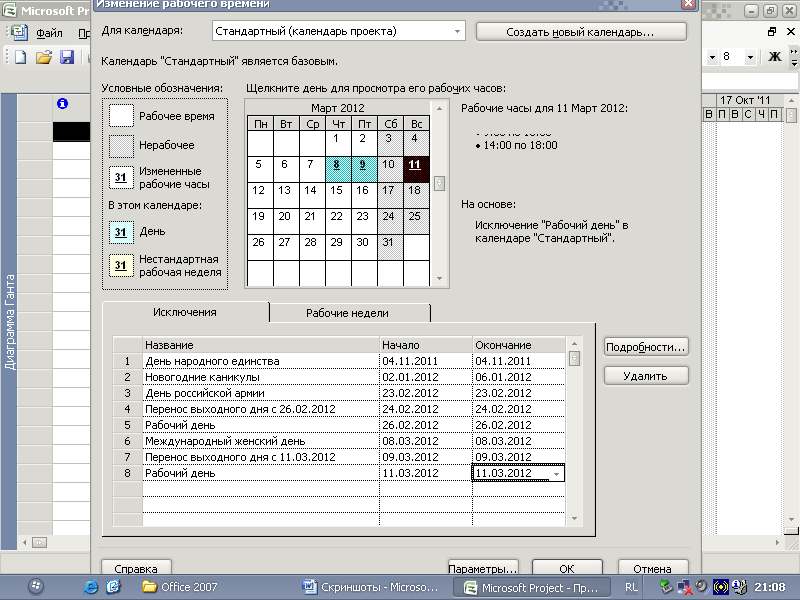Screen dimensions: 800x600
Task: Select the highlighted March 11 calendar cell
Action: (416, 169)
